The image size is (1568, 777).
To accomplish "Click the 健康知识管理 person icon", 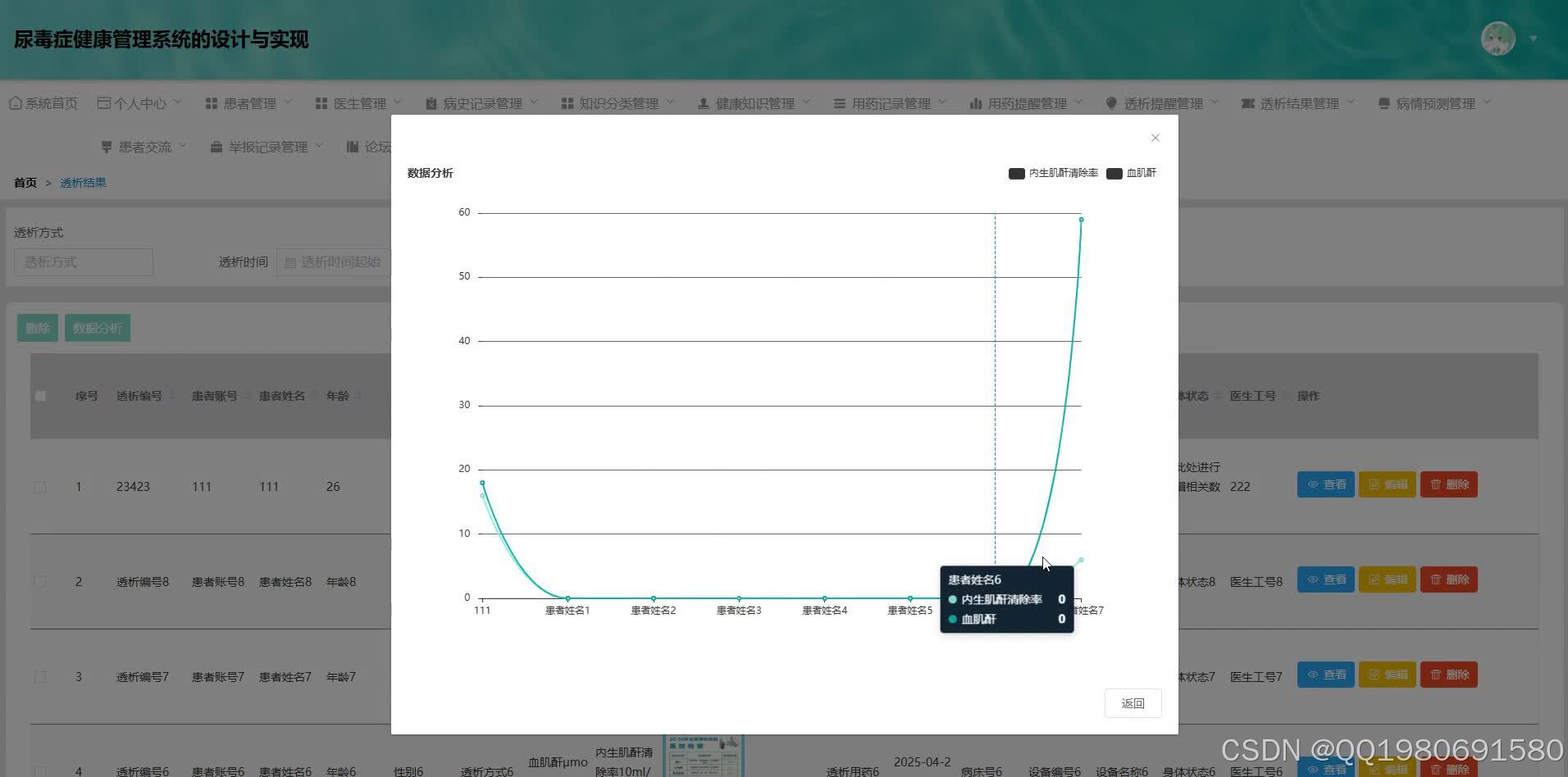I will click(703, 103).
